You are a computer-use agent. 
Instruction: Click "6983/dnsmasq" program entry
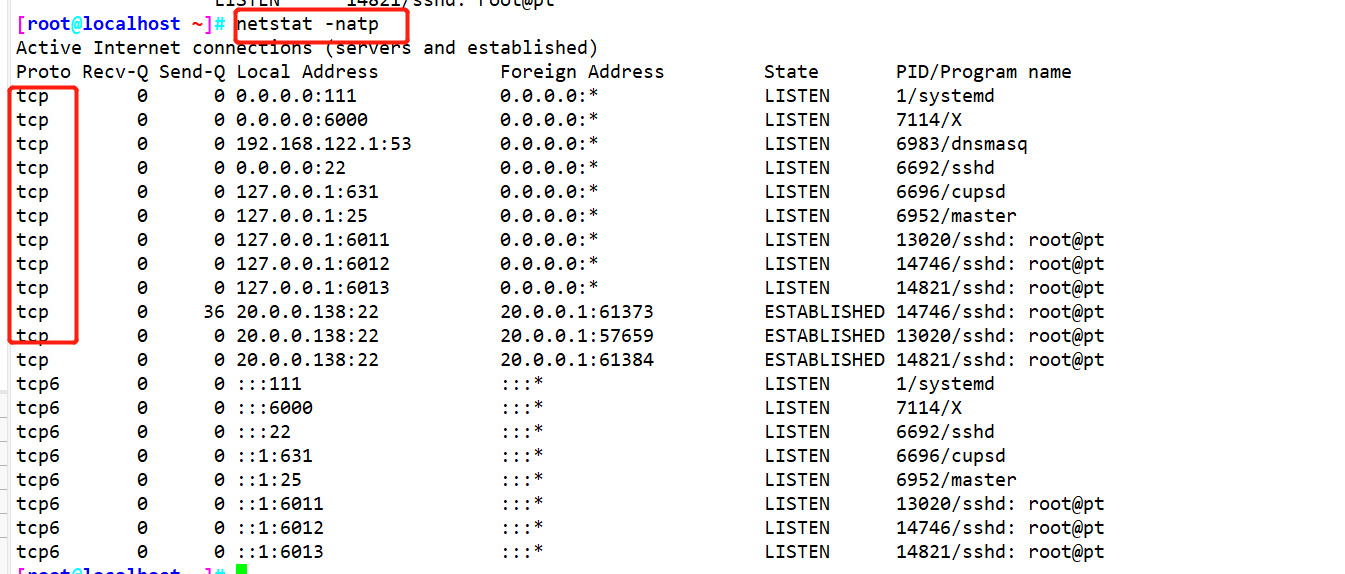coord(962,144)
